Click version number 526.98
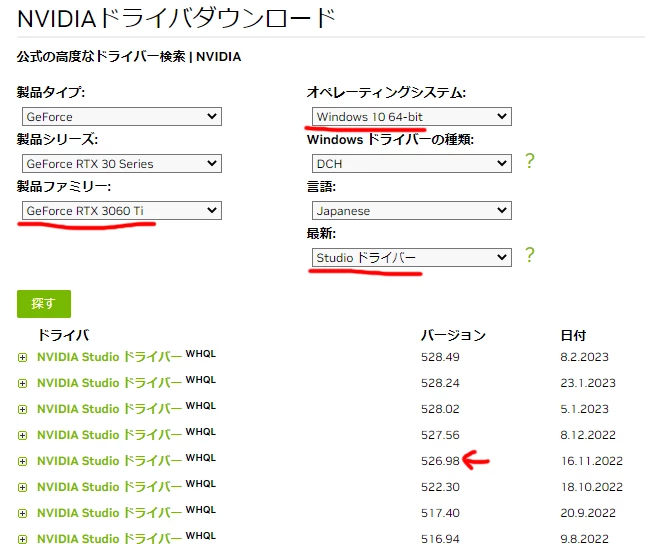Image resolution: width=645 pixels, height=544 pixels. [x=440, y=461]
